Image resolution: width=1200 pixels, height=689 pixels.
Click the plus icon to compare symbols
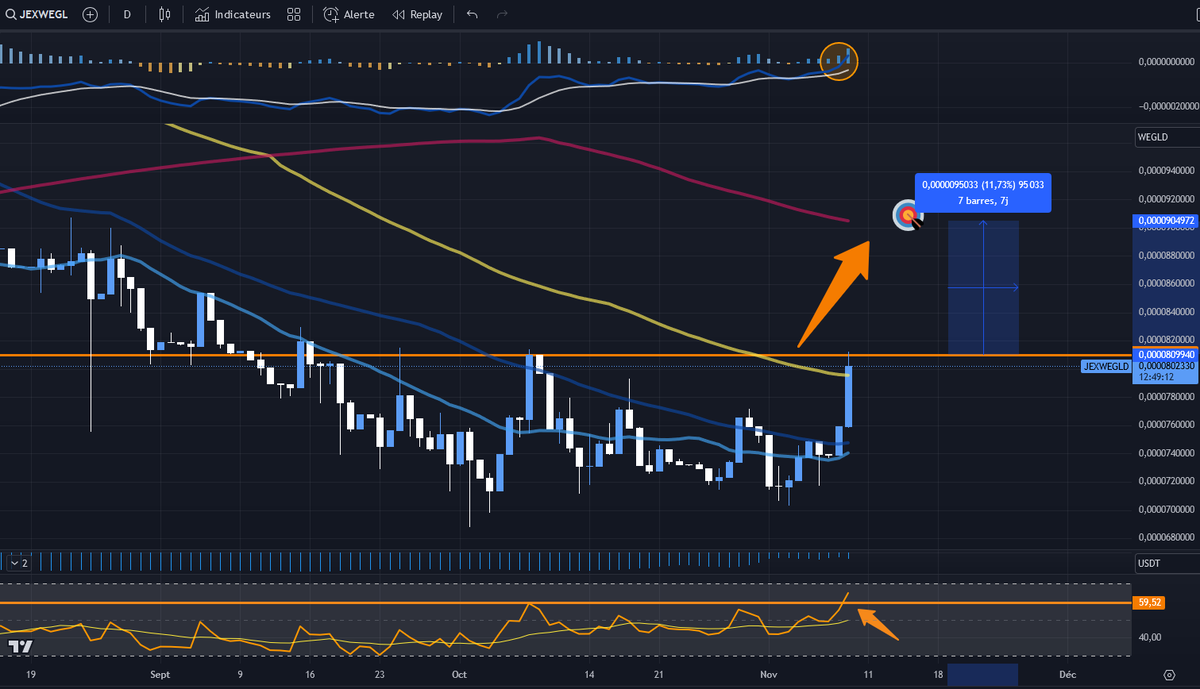(x=90, y=15)
